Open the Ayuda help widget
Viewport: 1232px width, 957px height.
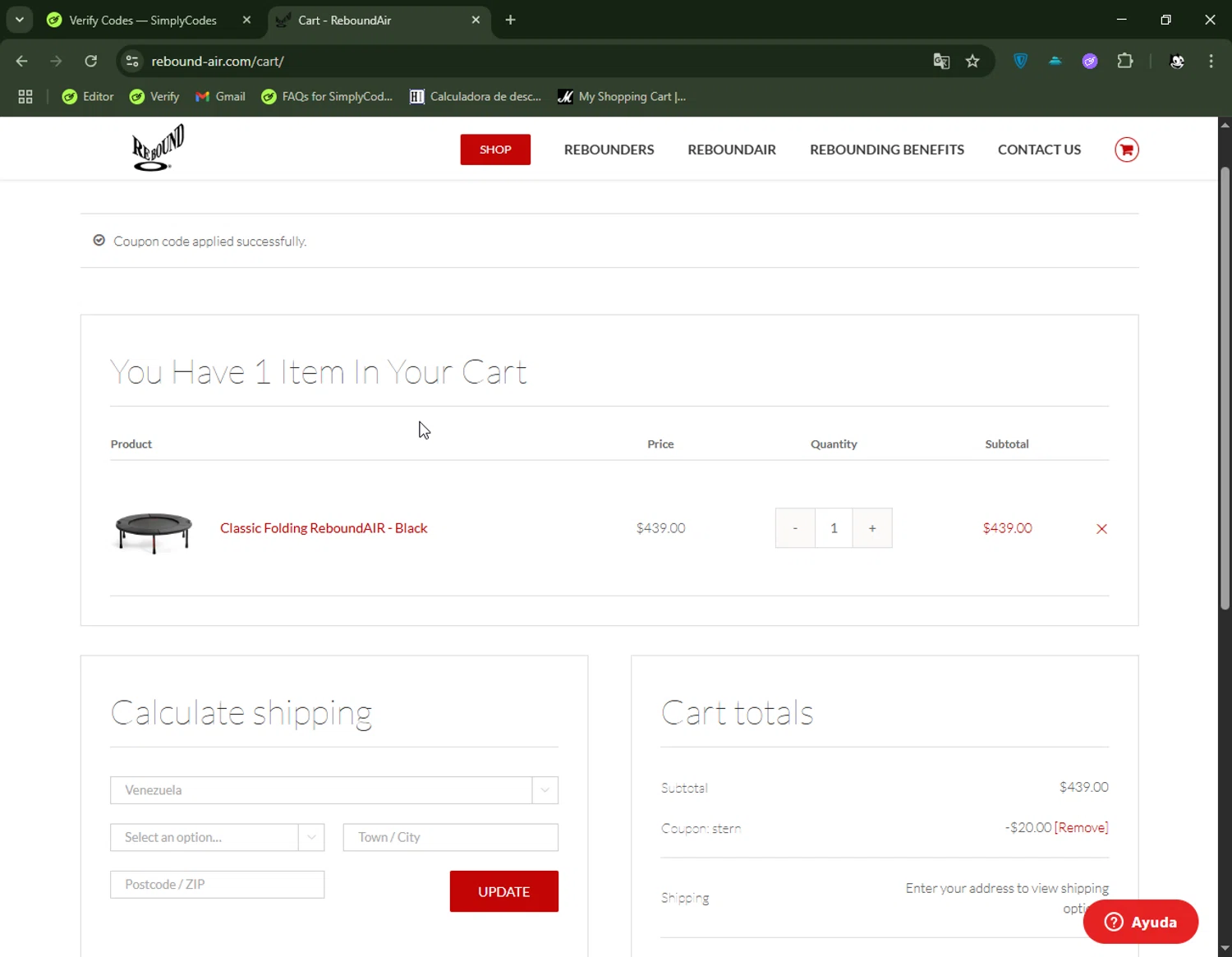tap(1140, 922)
